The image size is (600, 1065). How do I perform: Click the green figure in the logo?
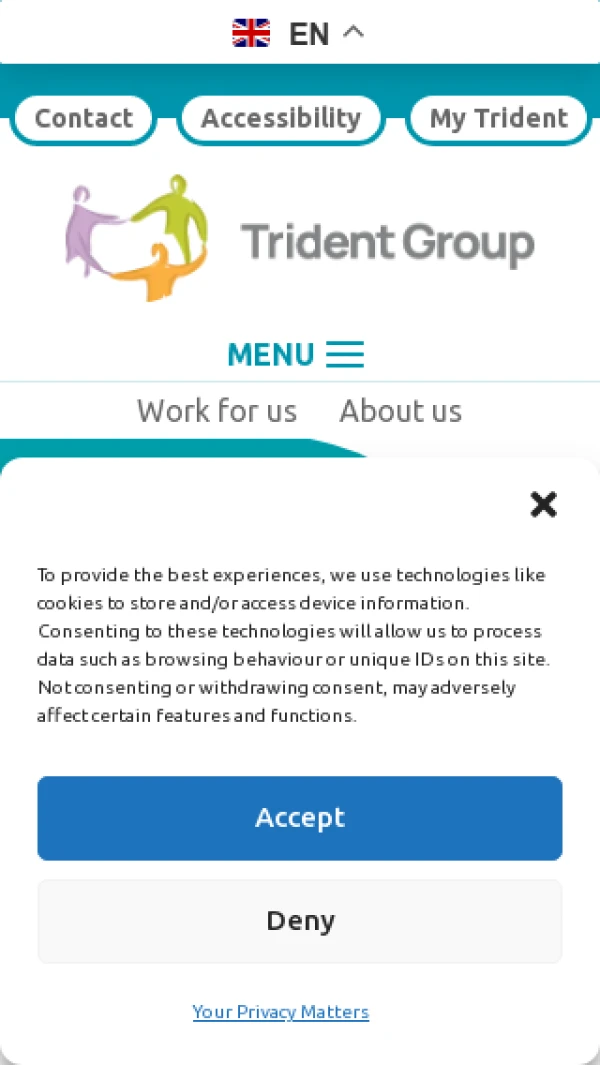174,215
